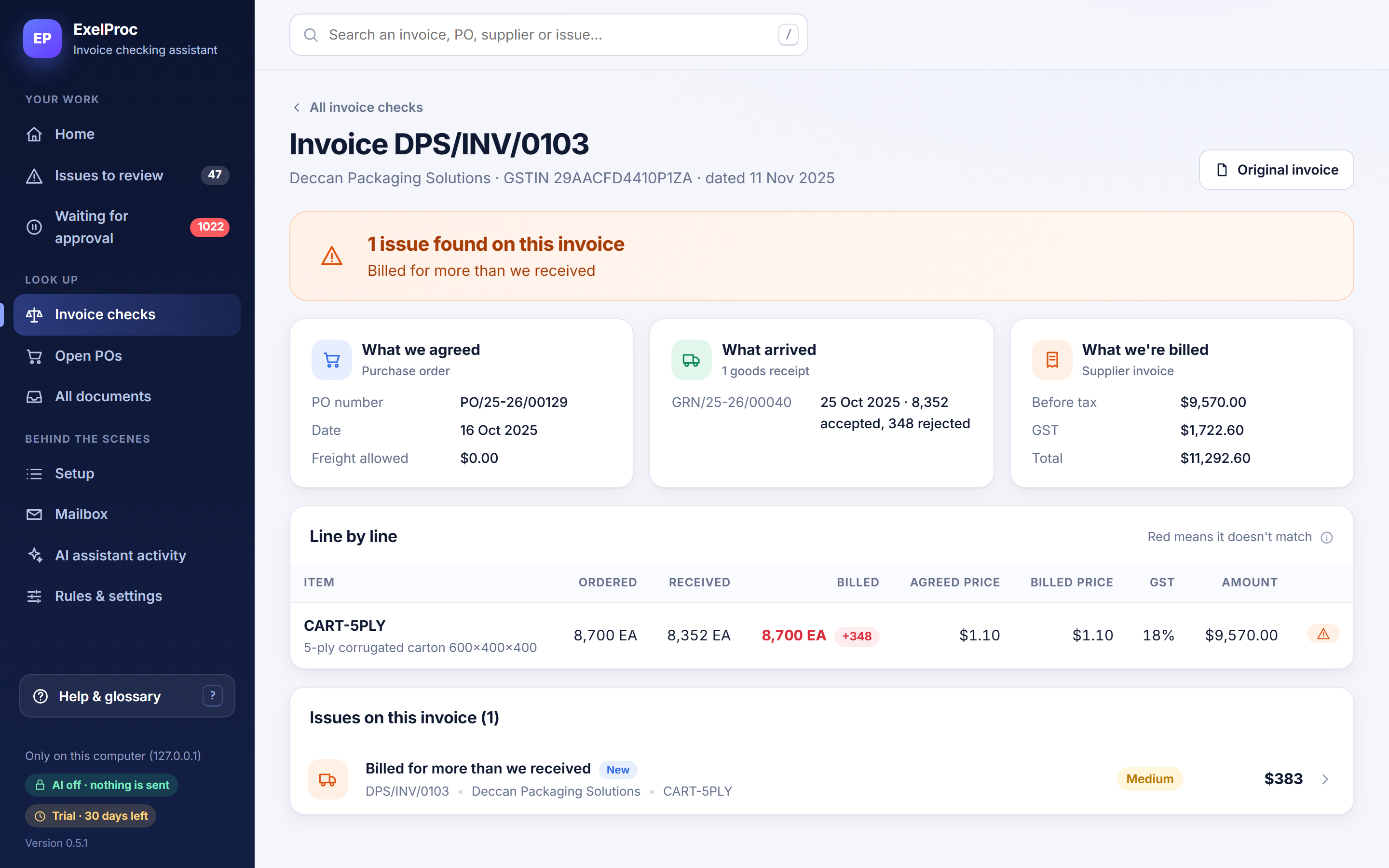Open the Home page

coord(127,134)
